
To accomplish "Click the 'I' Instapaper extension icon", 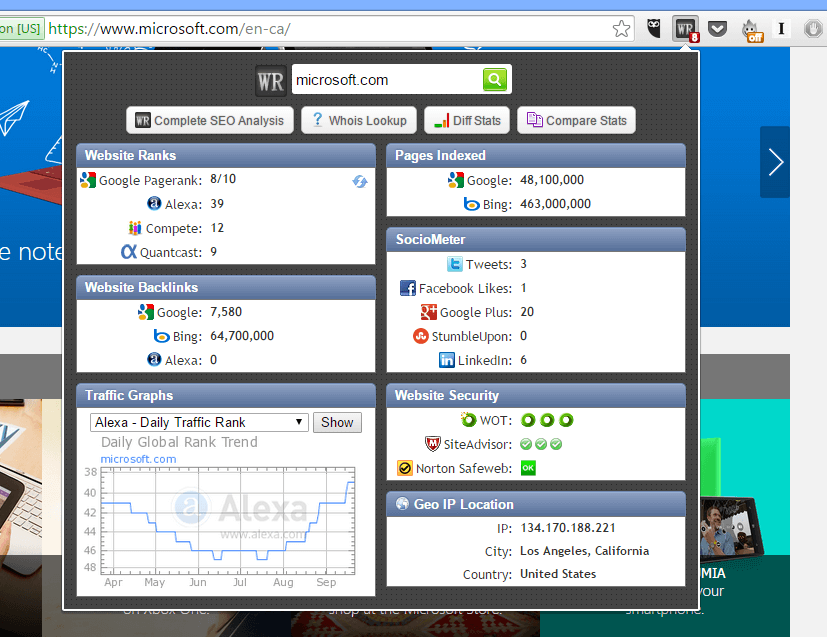I will (x=782, y=28).
